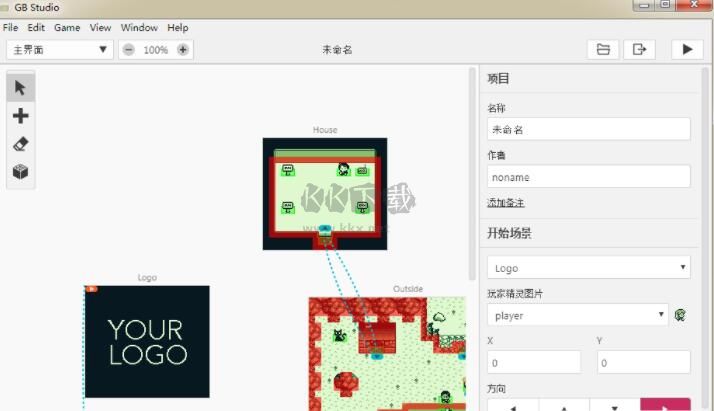714x411 pixels.
Task: Click the 名称 project name field
Action: click(588, 129)
